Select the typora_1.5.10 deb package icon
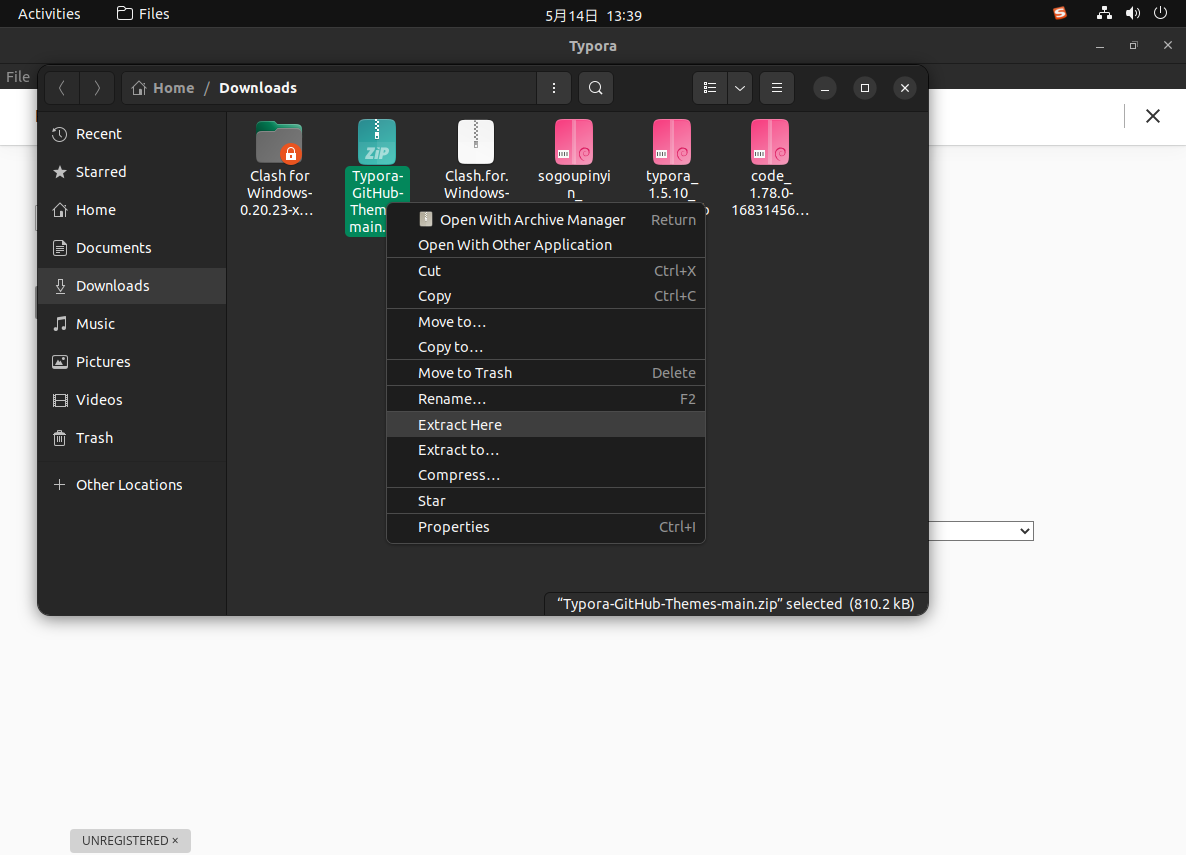This screenshot has height=855, width=1186. (x=672, y=142)
